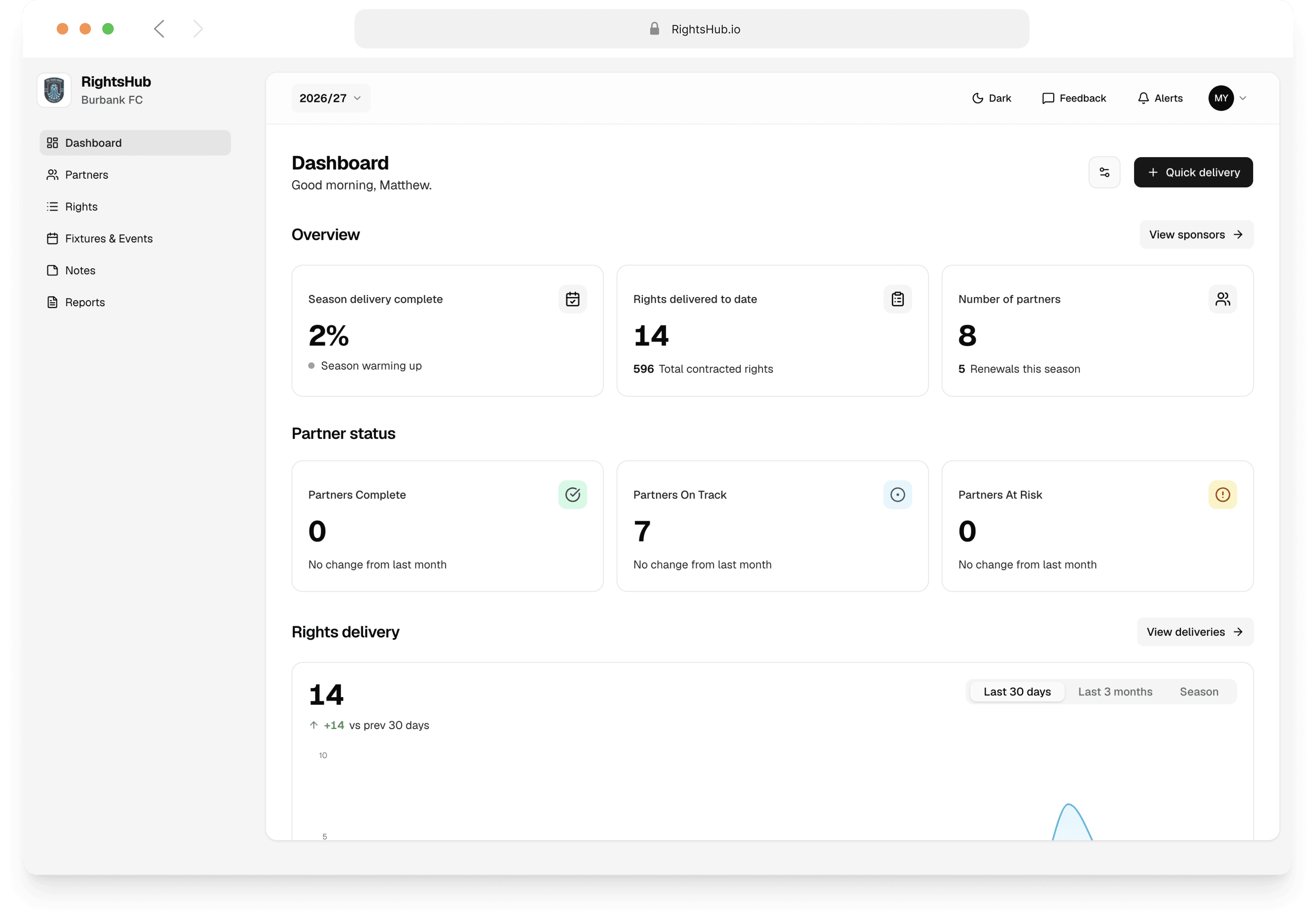
Task: Click the Fixtures & Events calendar icon
Action: tap(52, 238)
